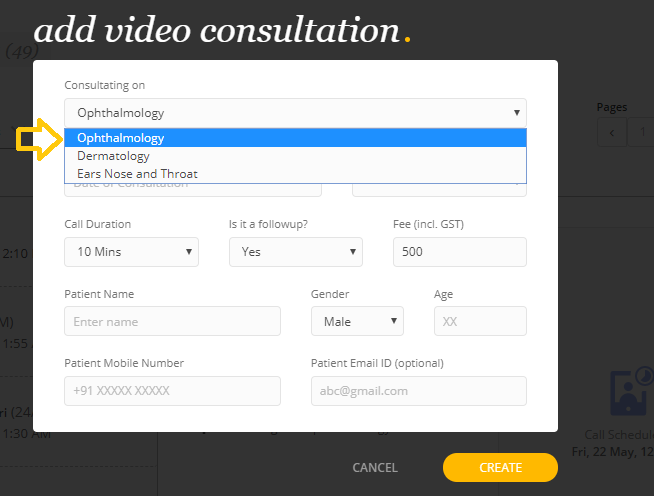The image size is (654, 496).
Task: Click the Call Scheduled date text
Action: click(x=612, y=451)
